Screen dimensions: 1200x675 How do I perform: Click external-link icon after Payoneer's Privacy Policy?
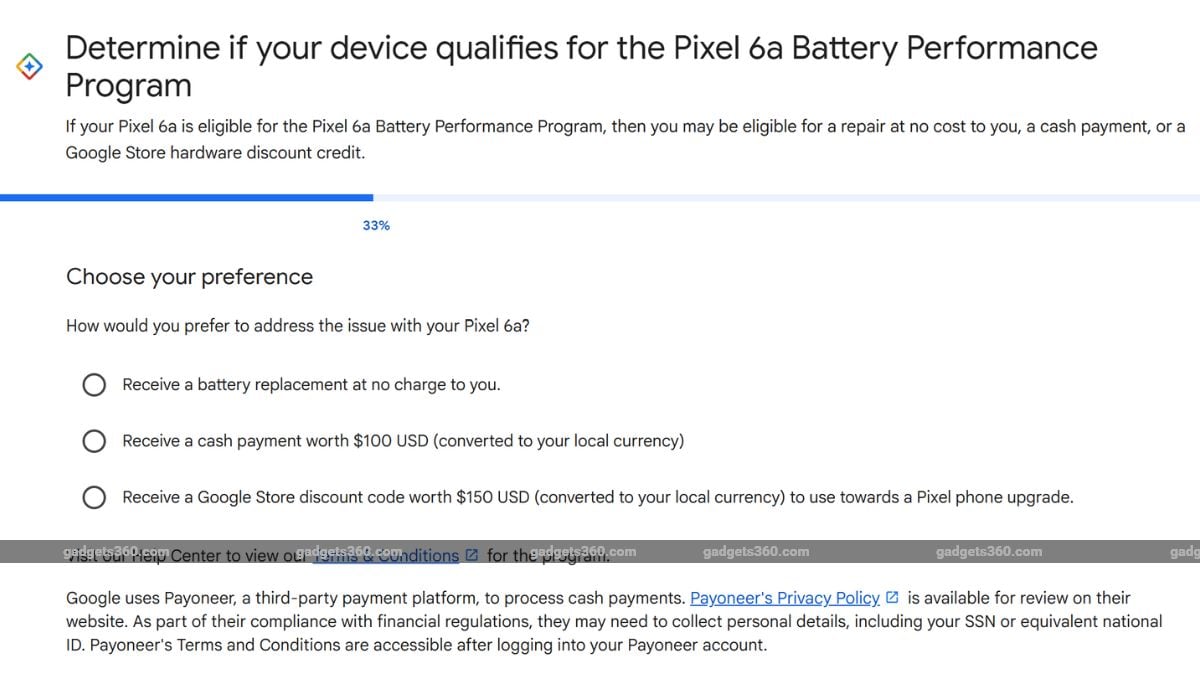coord(893,598)
